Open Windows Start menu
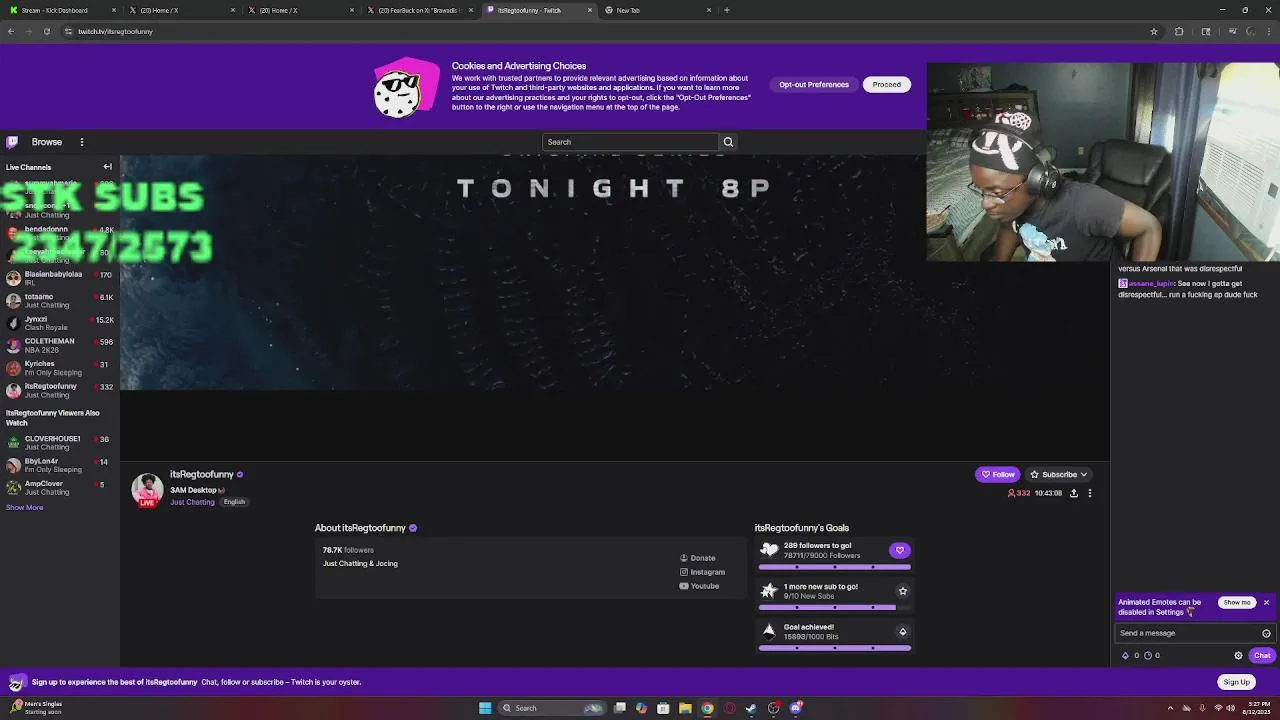The width and height of the screenshot is (1280, 720). (x=485, y=708)
